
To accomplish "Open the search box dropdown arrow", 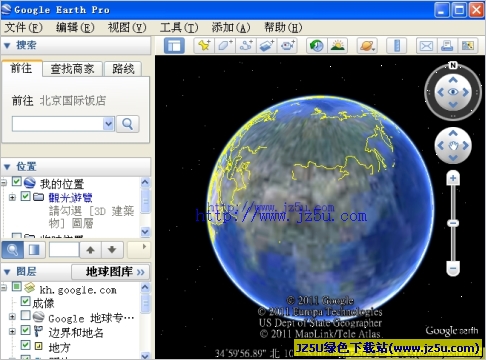I will [108, 124].
